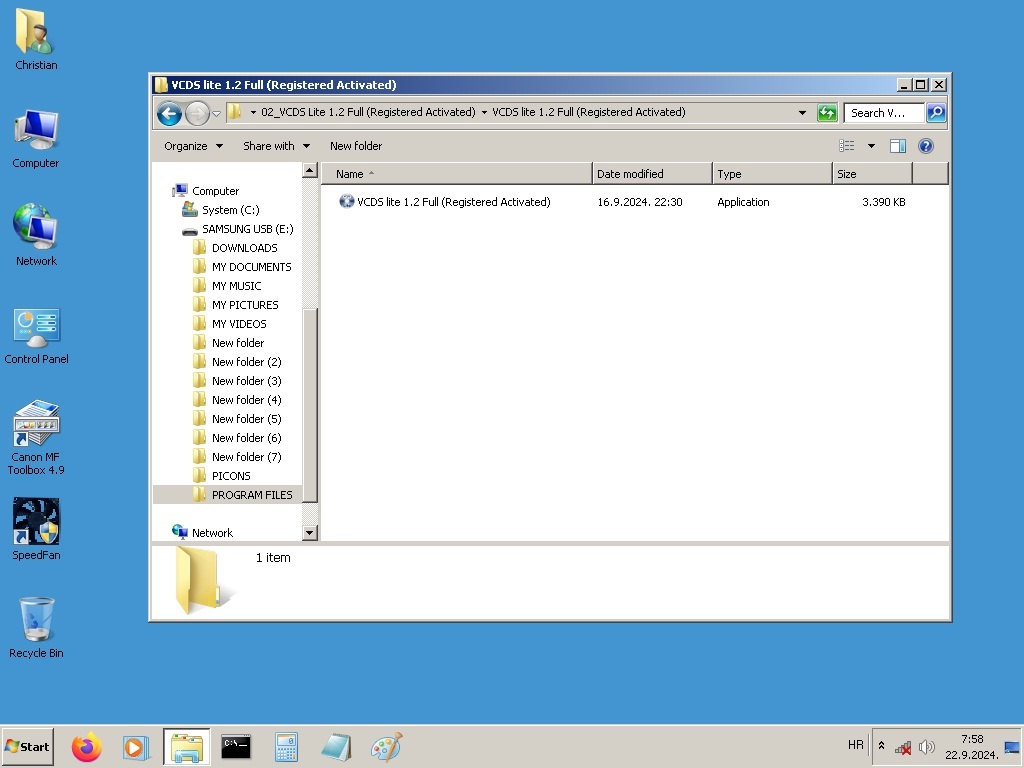
Task: Open the media player taskbar icon
Action: pos(136,746)
